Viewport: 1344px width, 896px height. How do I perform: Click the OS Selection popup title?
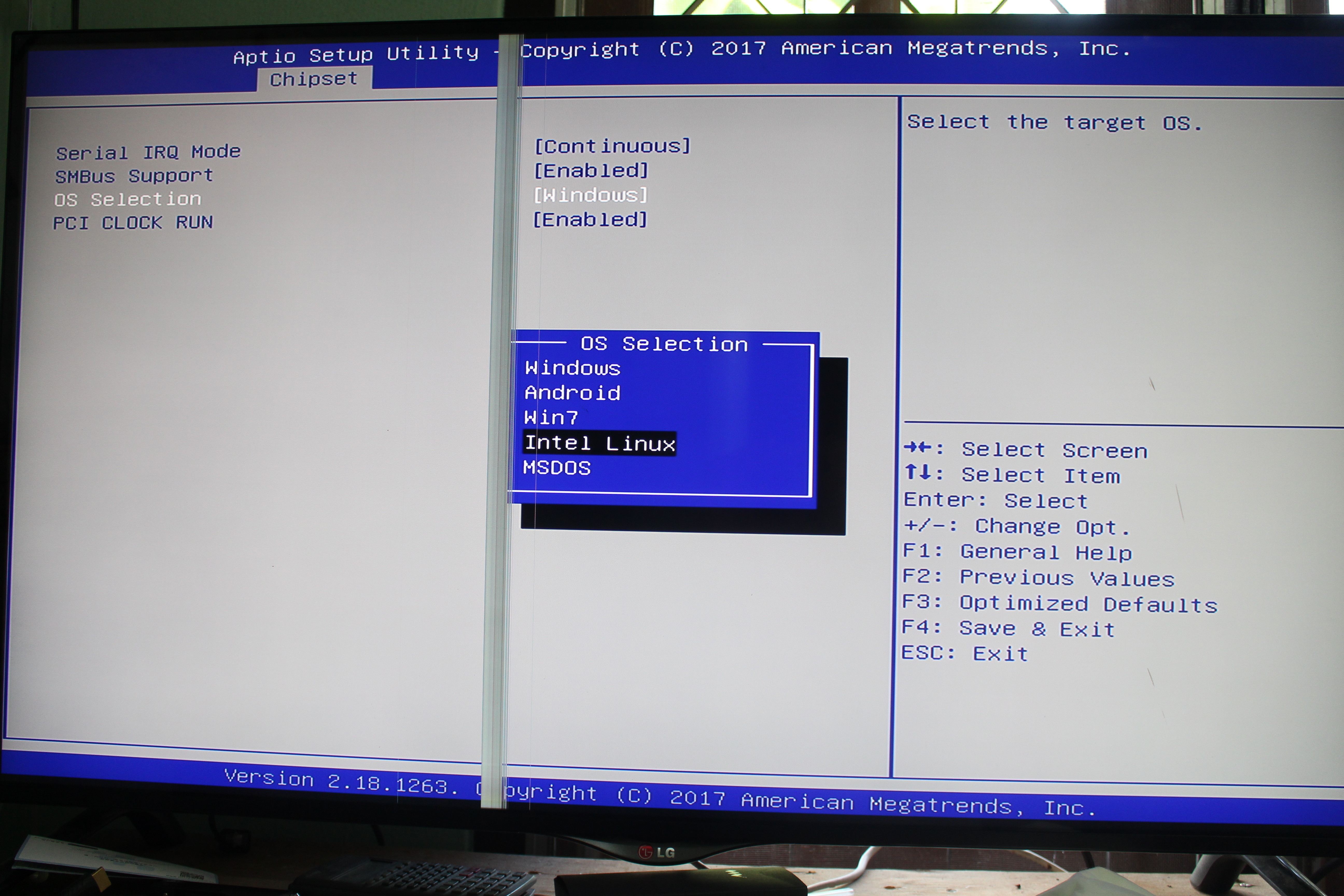point(664,344)
